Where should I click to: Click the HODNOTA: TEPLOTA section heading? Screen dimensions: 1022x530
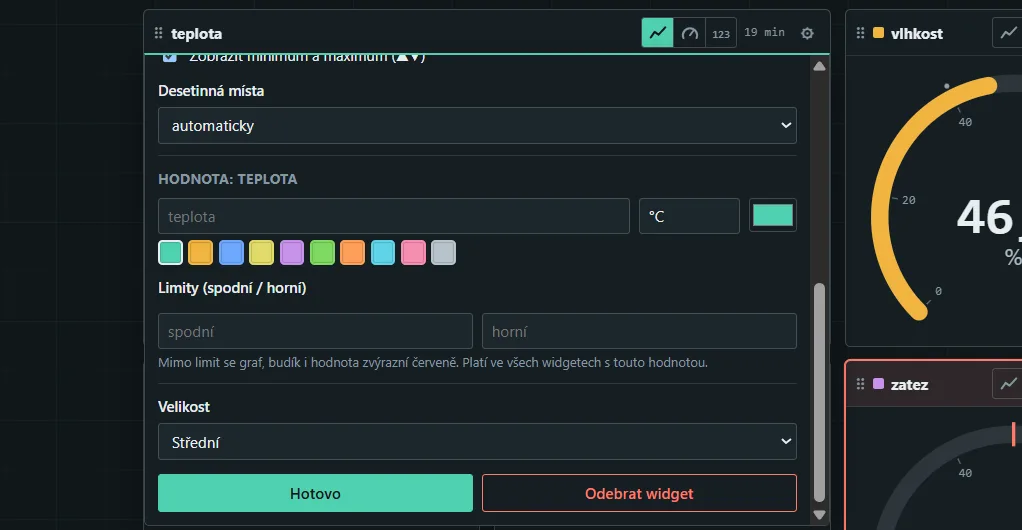pyautogui.click(x=227, y=179)
